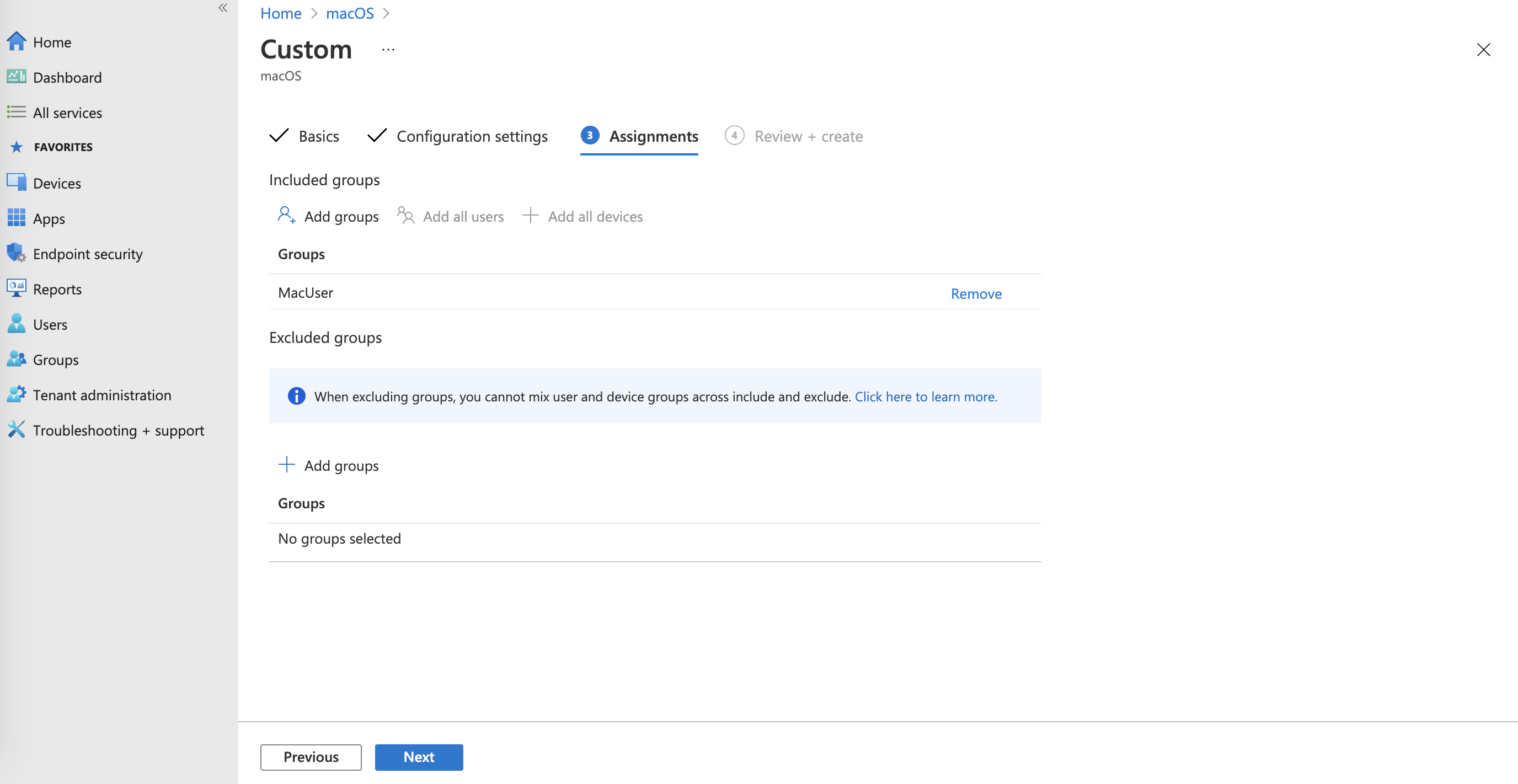Open Endpoint security
1518x784 pixels.
(x=88, y=253)
